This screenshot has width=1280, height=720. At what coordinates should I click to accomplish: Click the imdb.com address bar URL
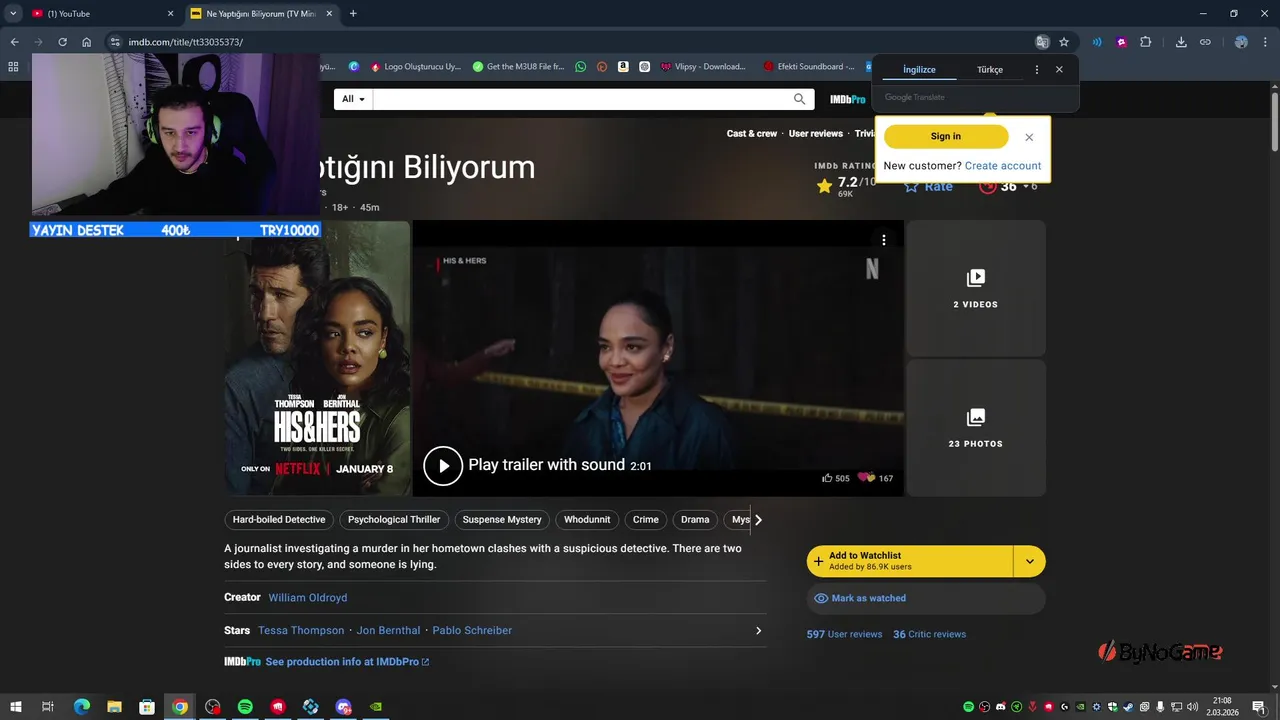click(186, 42)
